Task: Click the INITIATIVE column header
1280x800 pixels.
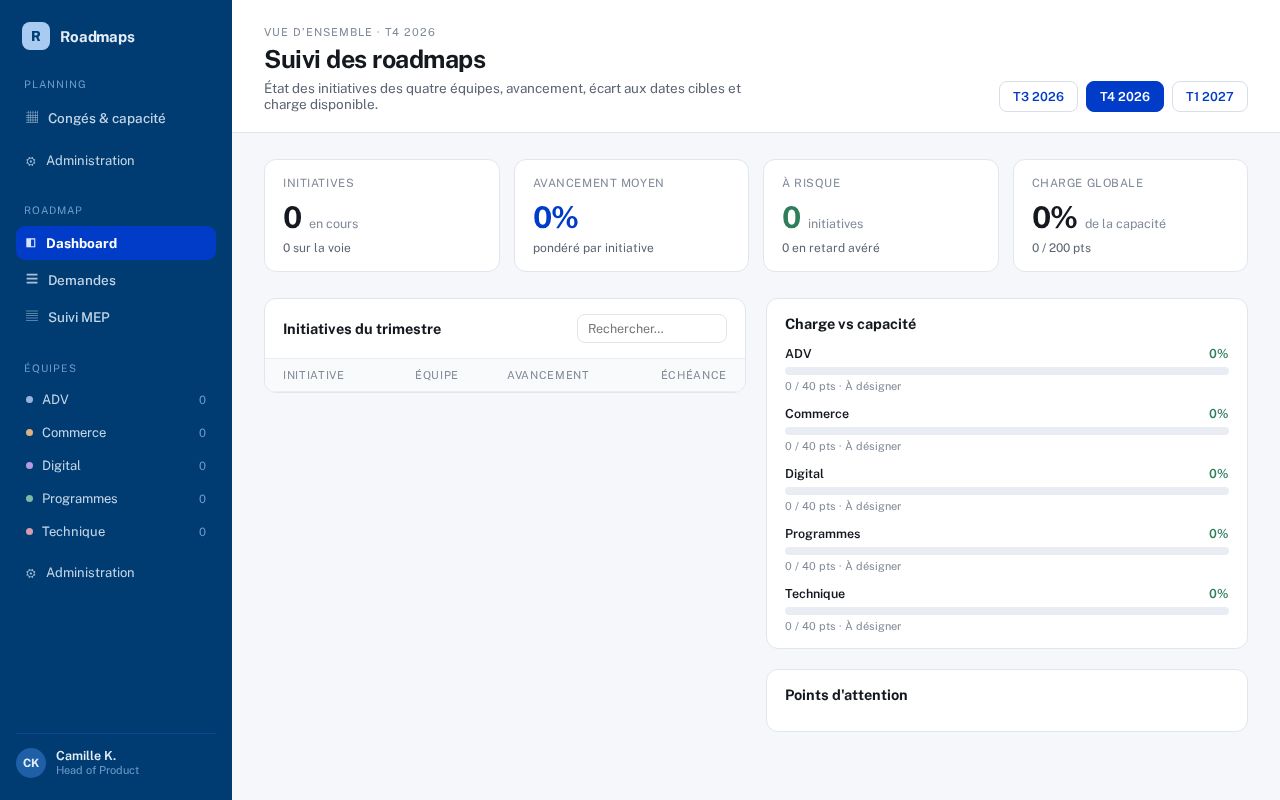Action: pos(314,375)
